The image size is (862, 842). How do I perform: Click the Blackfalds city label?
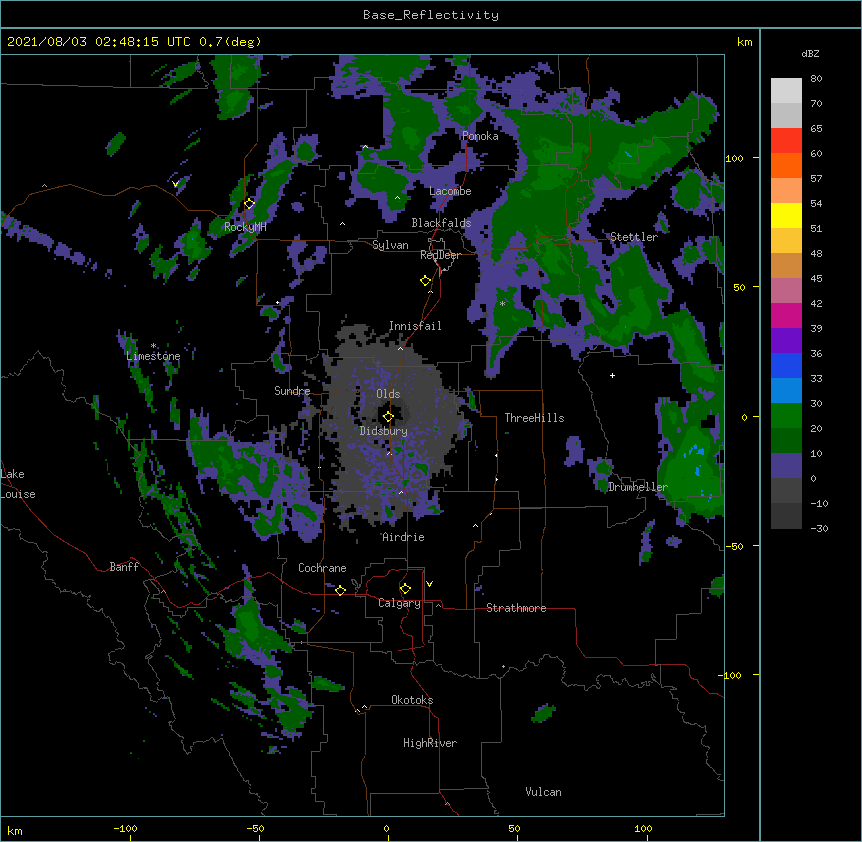(x=441, y=223)
